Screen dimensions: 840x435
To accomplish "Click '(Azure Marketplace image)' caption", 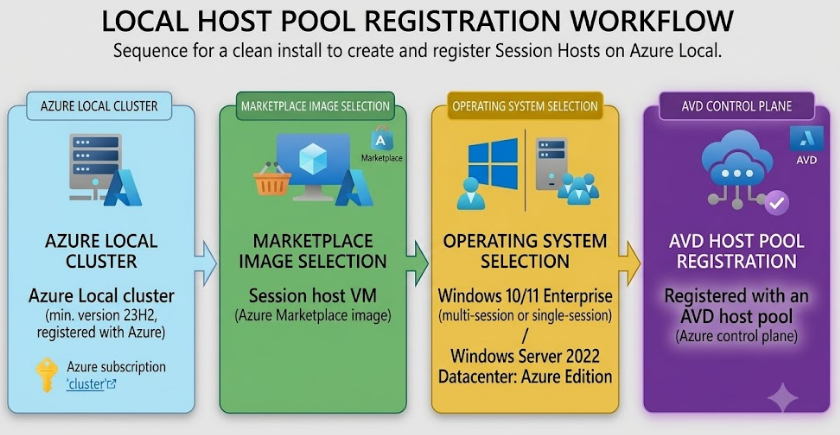I will coord(313,316).
